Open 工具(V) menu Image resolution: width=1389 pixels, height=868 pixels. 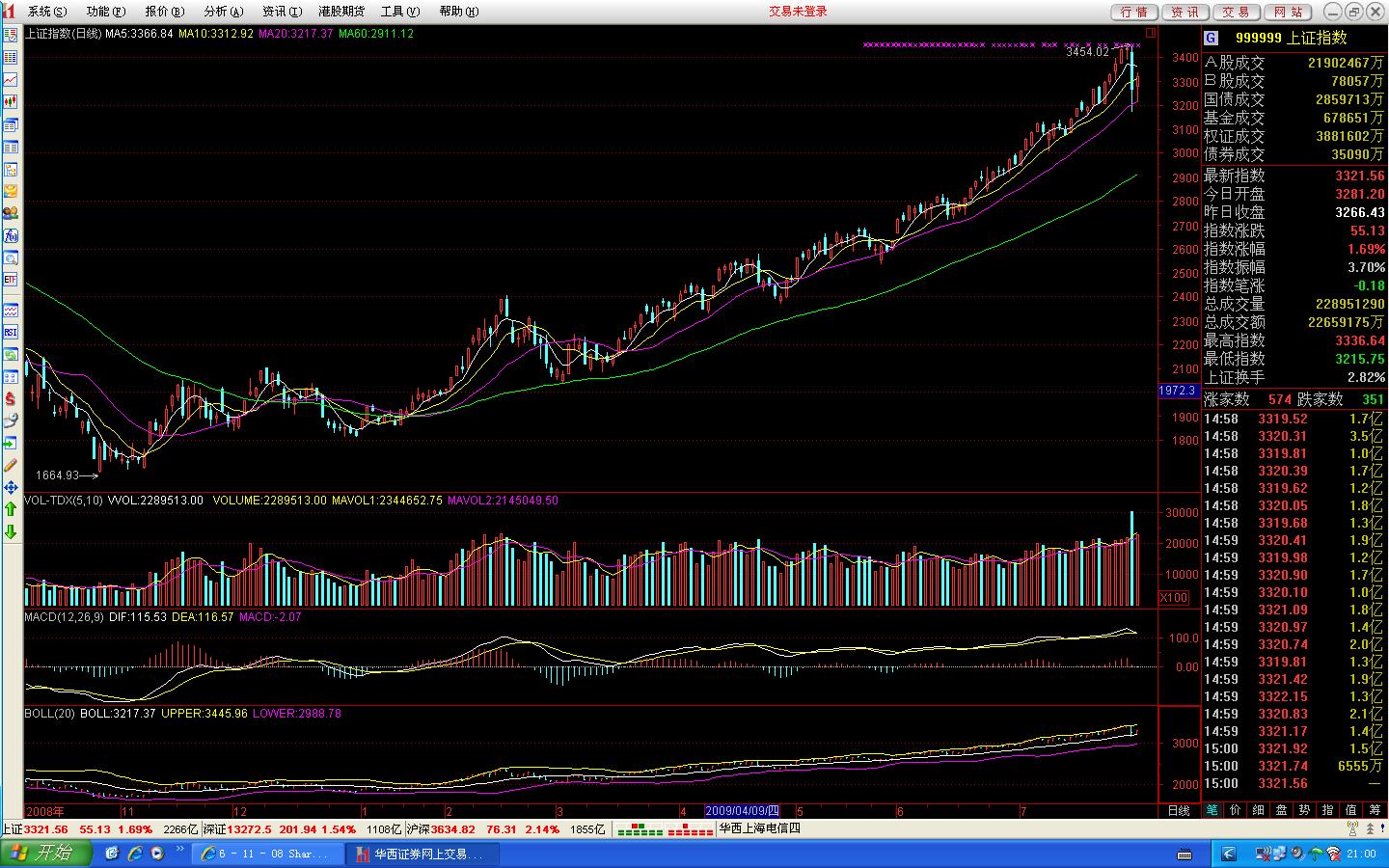(400, 12)
